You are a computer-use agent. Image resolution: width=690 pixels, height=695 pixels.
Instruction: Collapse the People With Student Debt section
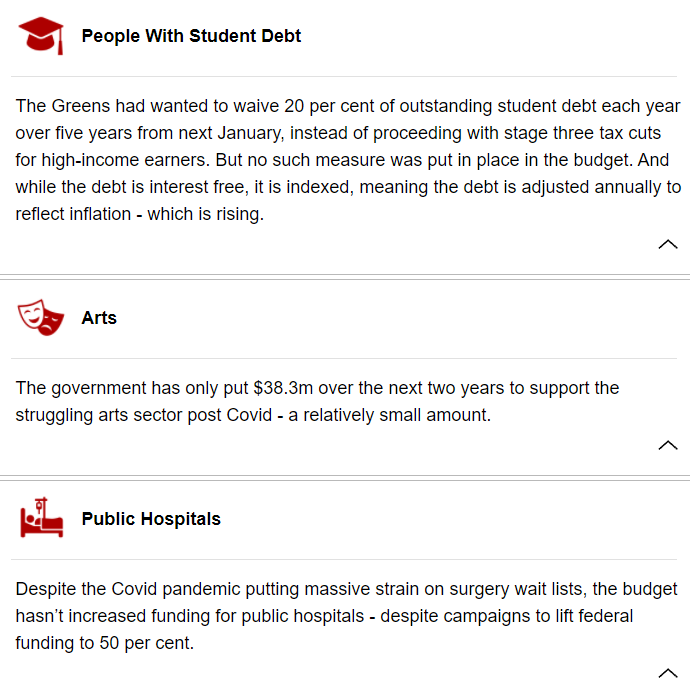click(668, 244)
